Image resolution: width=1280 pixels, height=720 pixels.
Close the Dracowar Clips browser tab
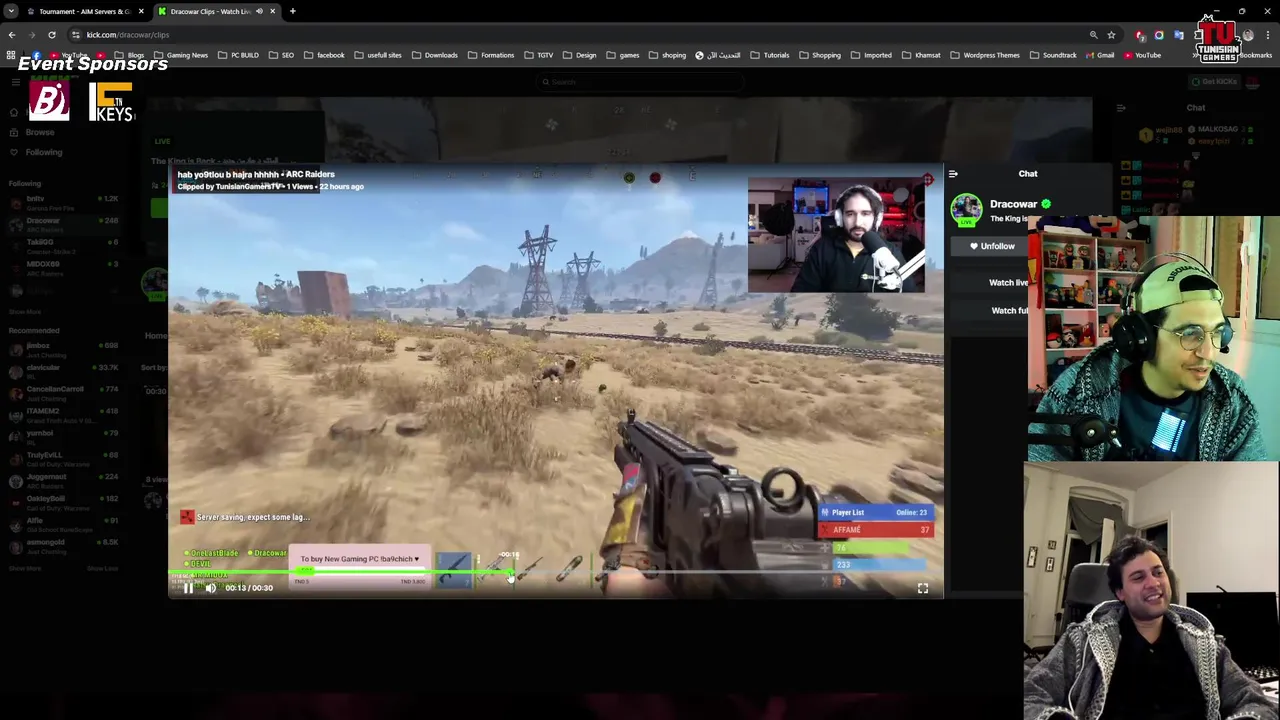tap(274, 11)
